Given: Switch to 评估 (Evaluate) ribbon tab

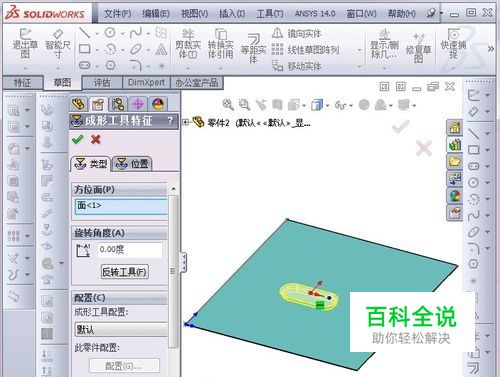Looking at the screenshot, I should [x=102, y=83].
